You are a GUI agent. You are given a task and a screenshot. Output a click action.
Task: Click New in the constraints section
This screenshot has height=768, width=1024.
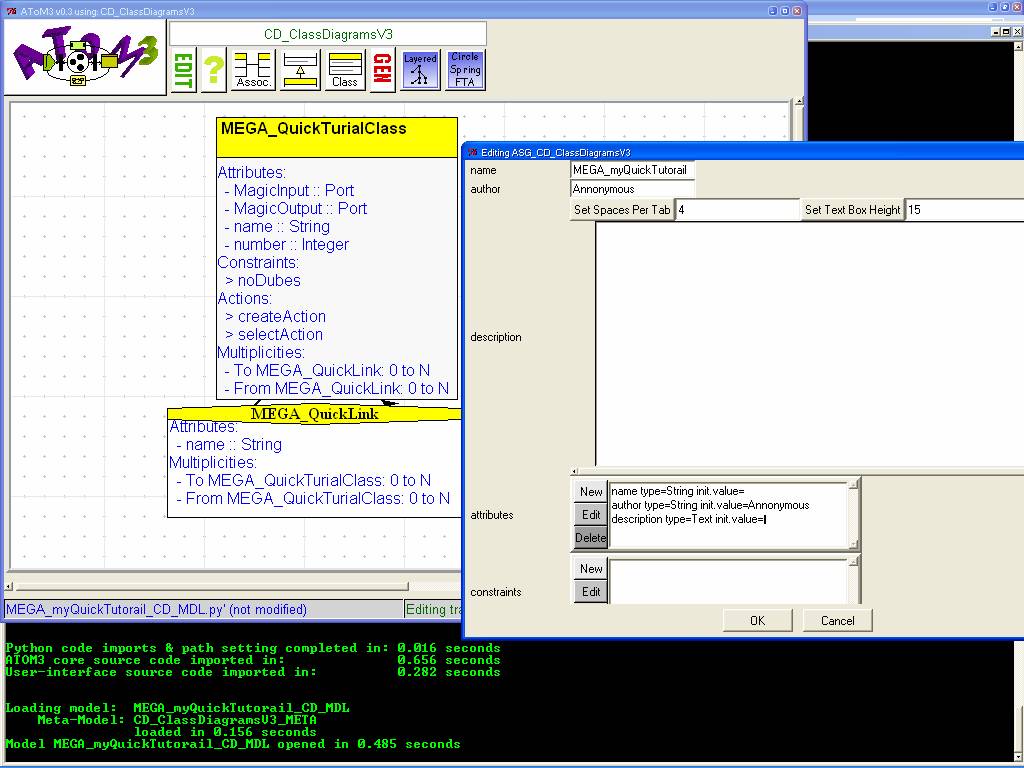pos(591,569)
